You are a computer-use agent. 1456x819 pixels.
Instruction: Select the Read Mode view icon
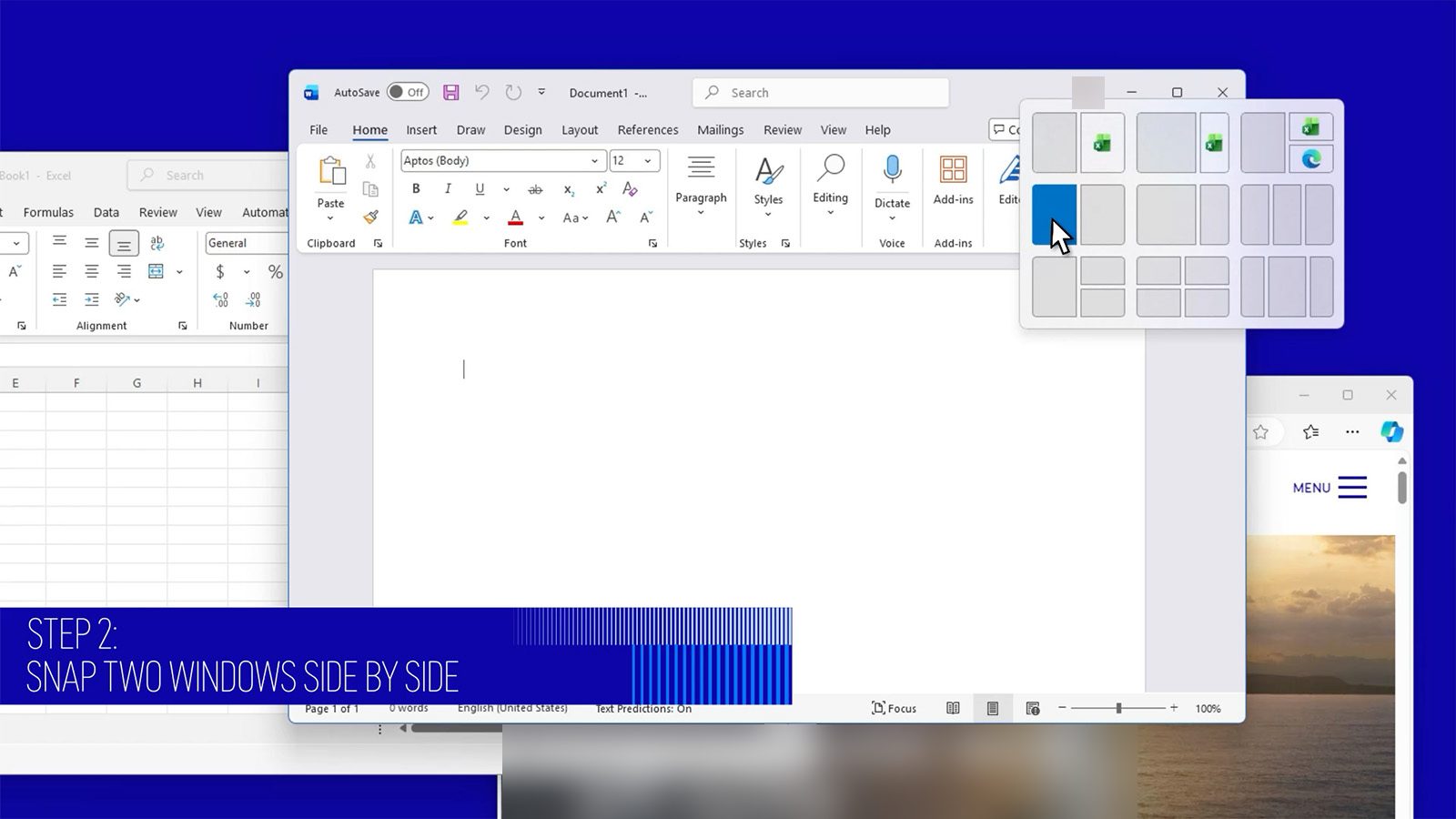(x=953, y=708)
